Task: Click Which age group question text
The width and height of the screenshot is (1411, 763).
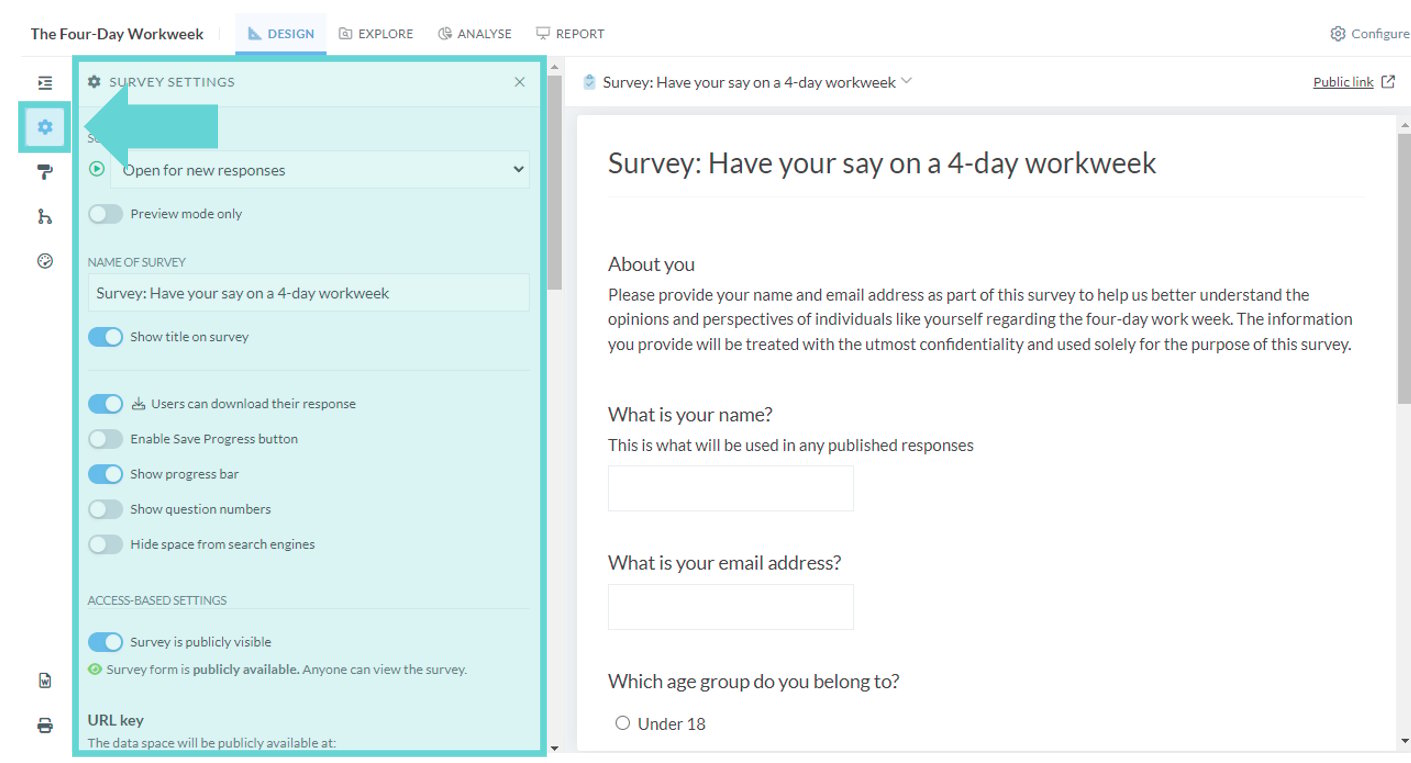Action: click(754, 681)
